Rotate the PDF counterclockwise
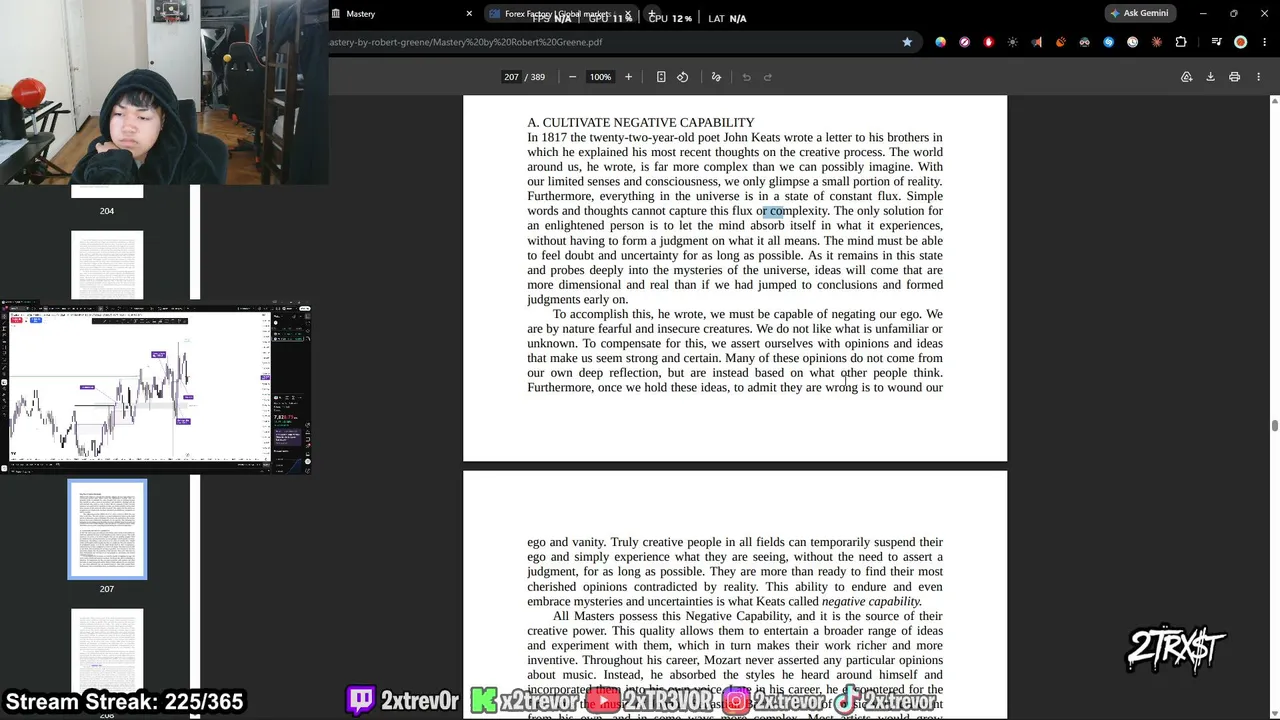The height and width of the screenshot is (720, 1280). 683,77
